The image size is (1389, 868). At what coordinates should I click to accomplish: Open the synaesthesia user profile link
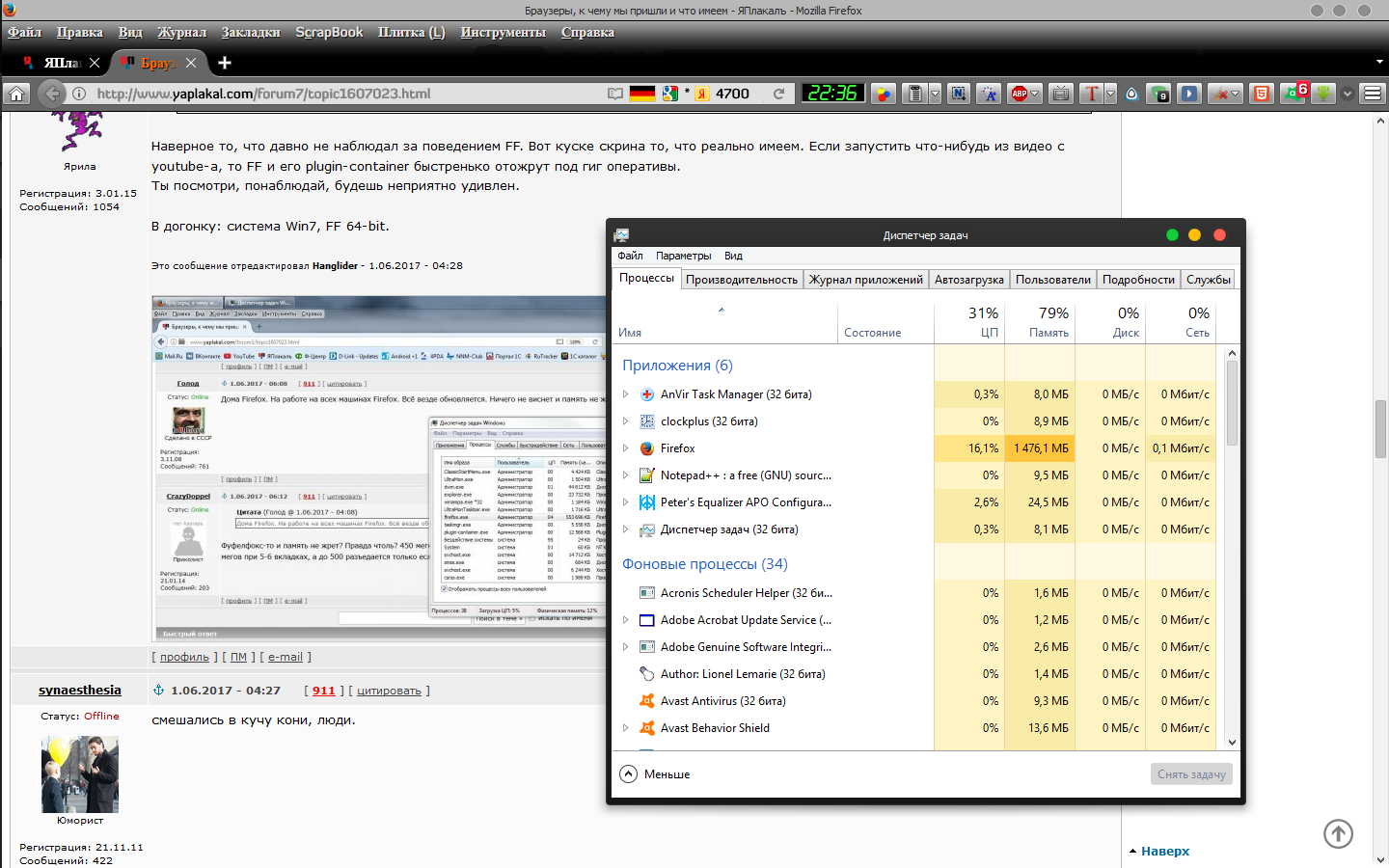click(80, 690)
